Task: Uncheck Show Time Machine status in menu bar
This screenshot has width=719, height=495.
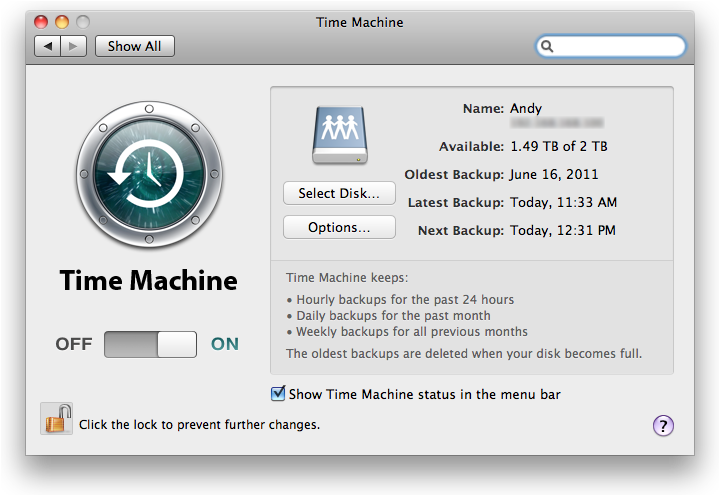Action: [x=278, y=394]
